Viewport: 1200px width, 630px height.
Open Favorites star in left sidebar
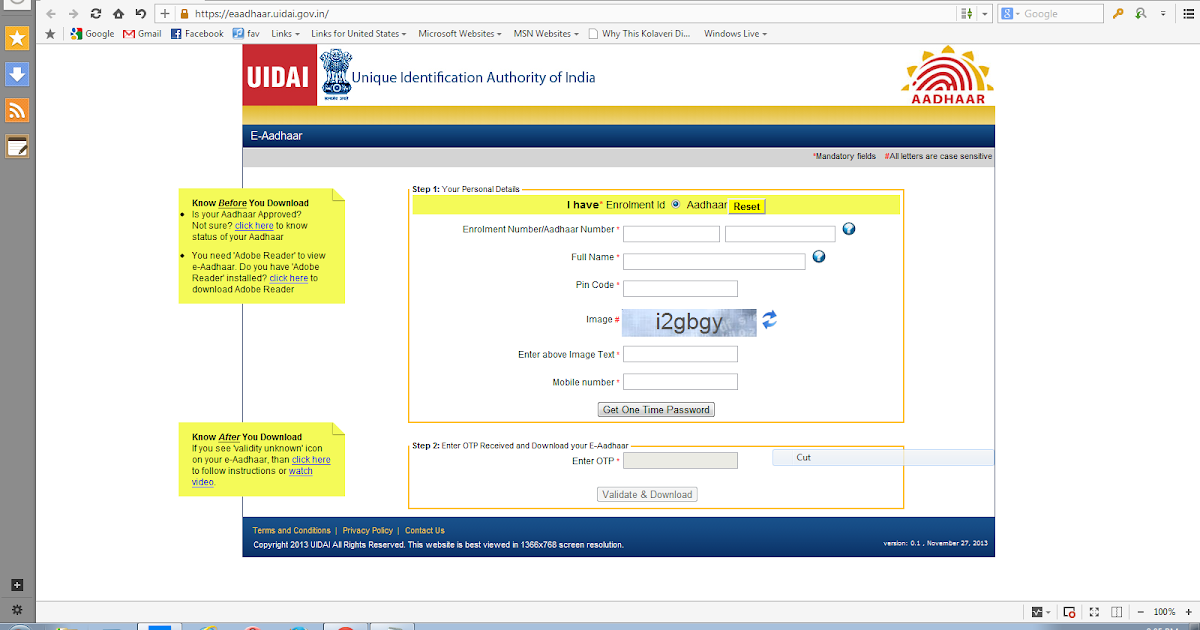click(x=17, y=38)
